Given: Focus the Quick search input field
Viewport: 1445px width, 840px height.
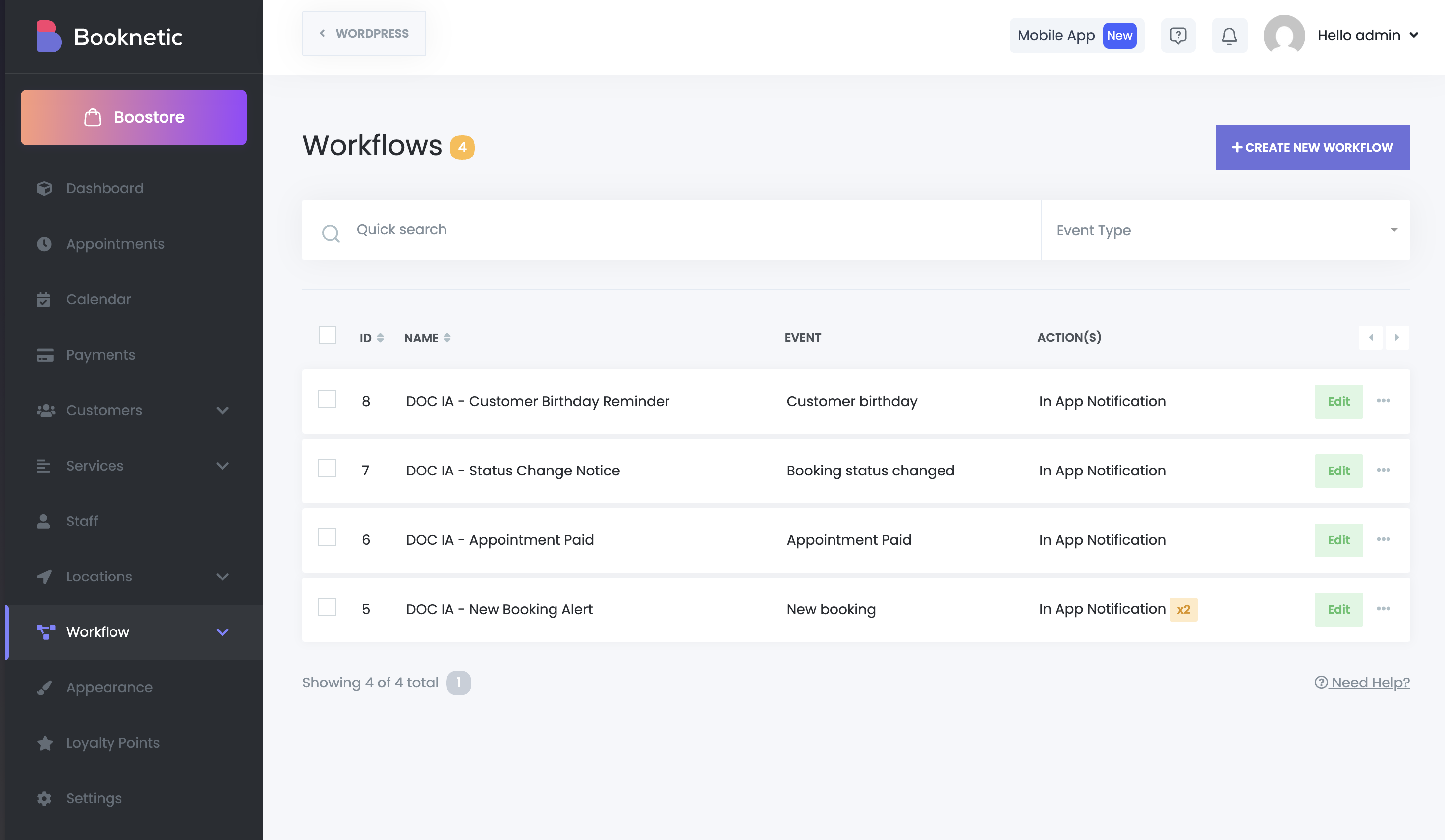Looking at the screenshot, I should [688, 230].
